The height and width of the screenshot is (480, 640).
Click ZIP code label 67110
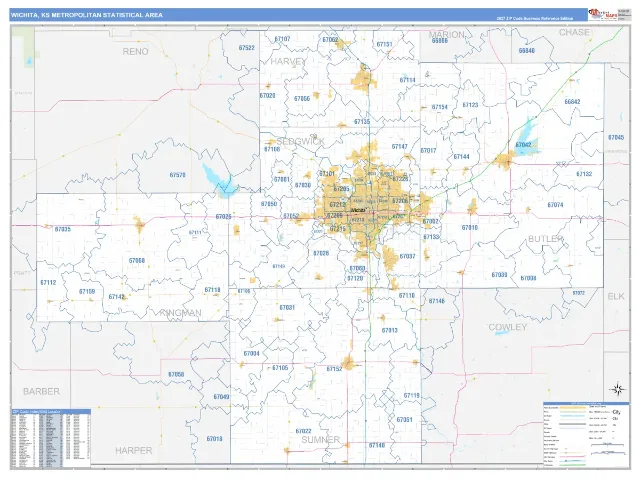(x=407, y=296)
